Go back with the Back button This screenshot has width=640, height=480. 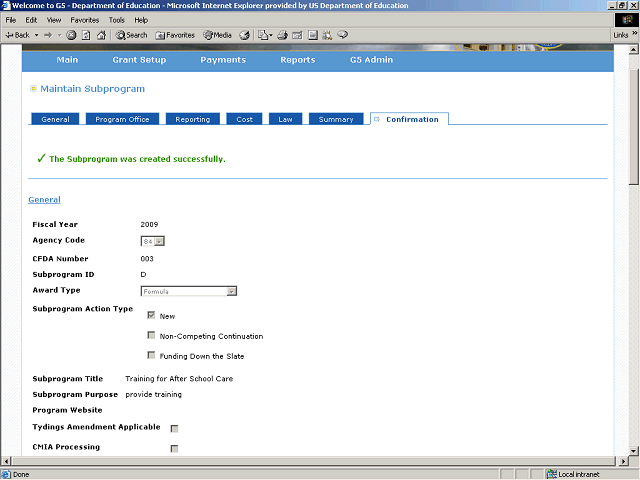[17, 35]
